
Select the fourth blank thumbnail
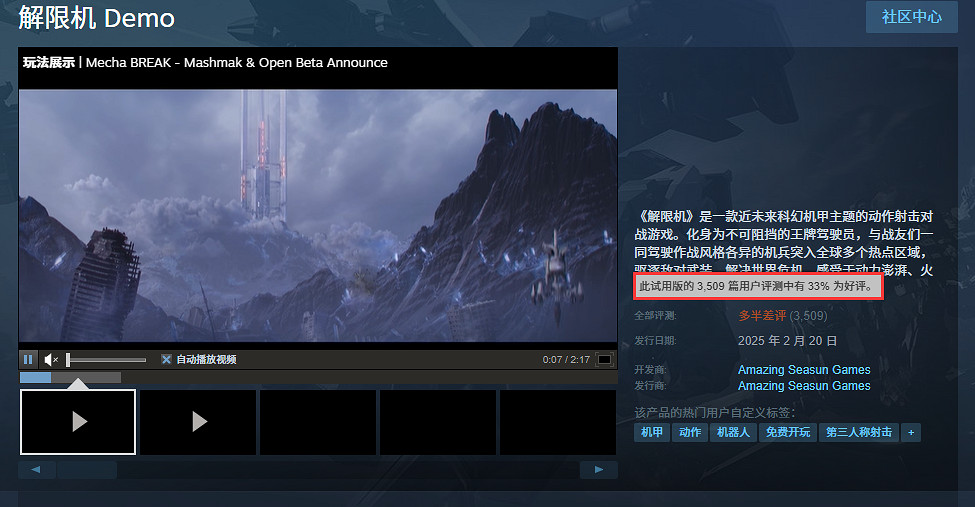438,422
